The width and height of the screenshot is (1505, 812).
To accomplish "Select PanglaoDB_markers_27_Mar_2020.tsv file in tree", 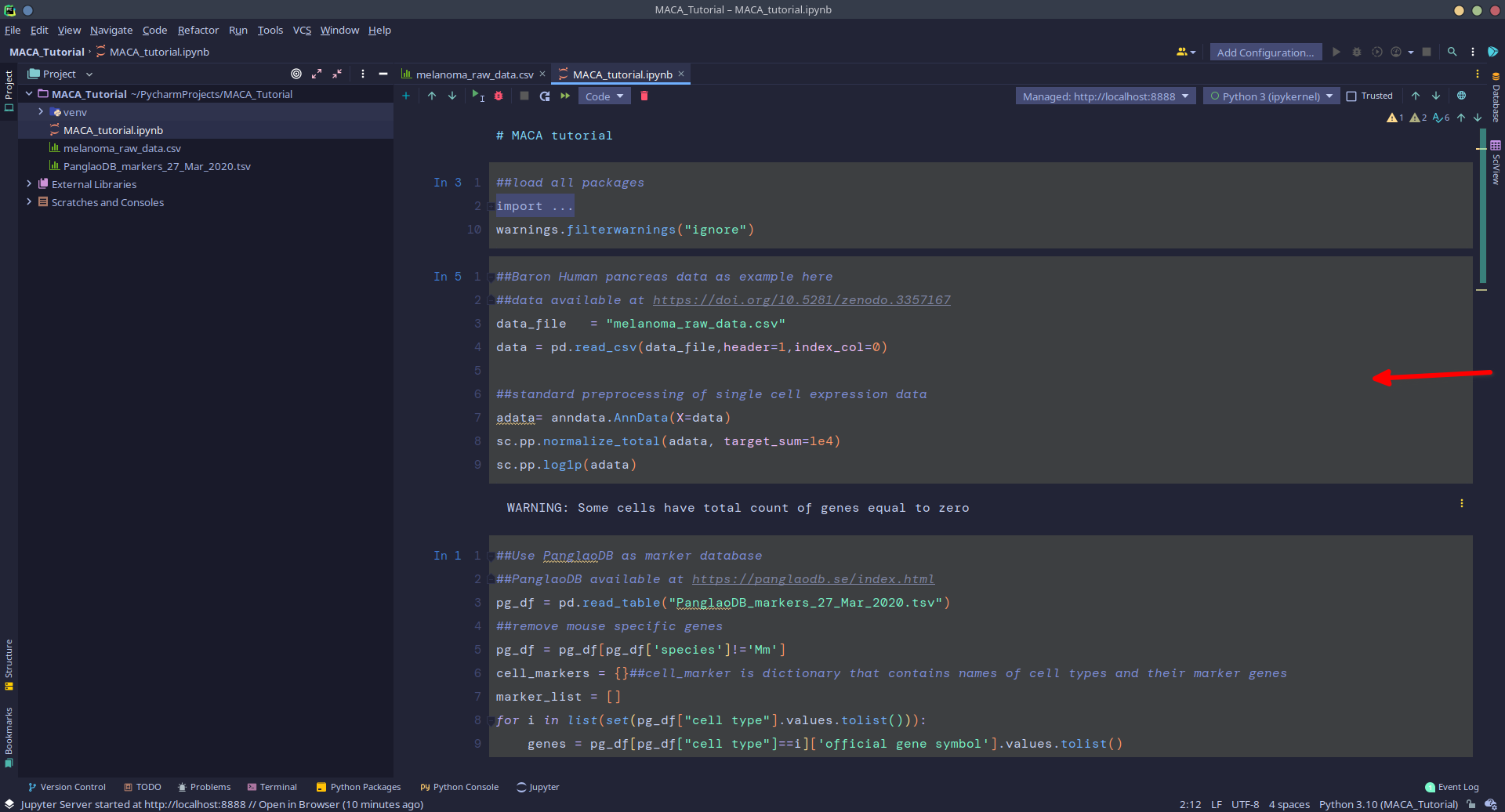I will tap(157, 166).
